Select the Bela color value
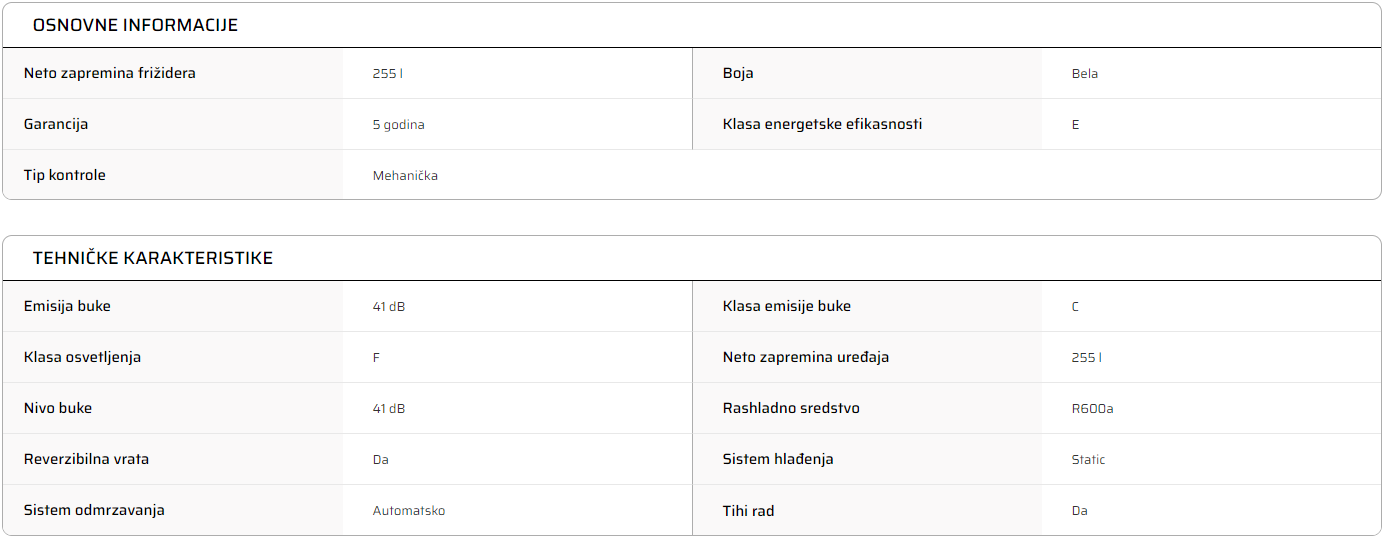The image size is (1384, 538). click(1085, 74)
